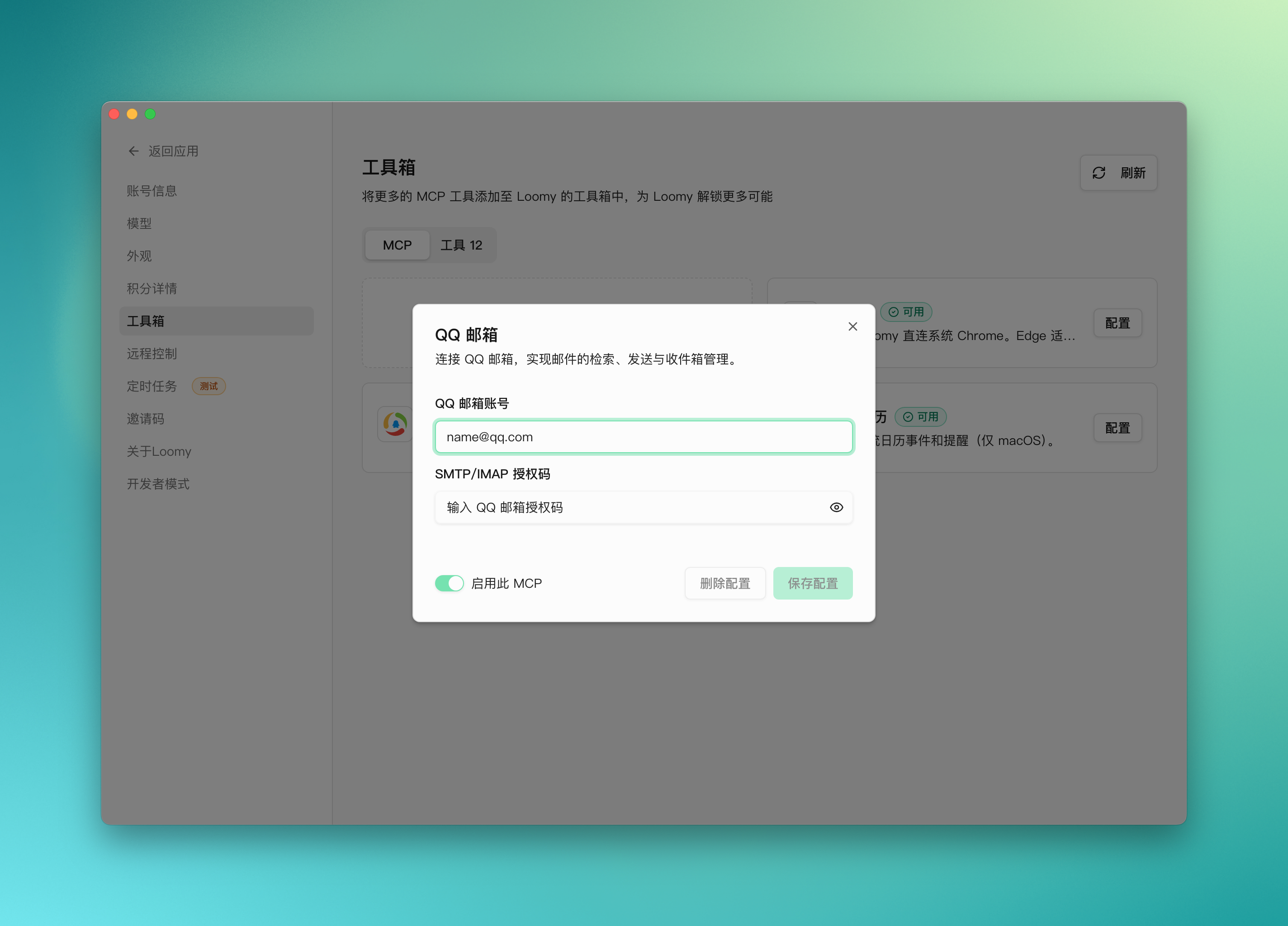Viewport: 1288px width, 926px height.
Task: Save the configuration with 保存配置
Action: coord(813,583)
